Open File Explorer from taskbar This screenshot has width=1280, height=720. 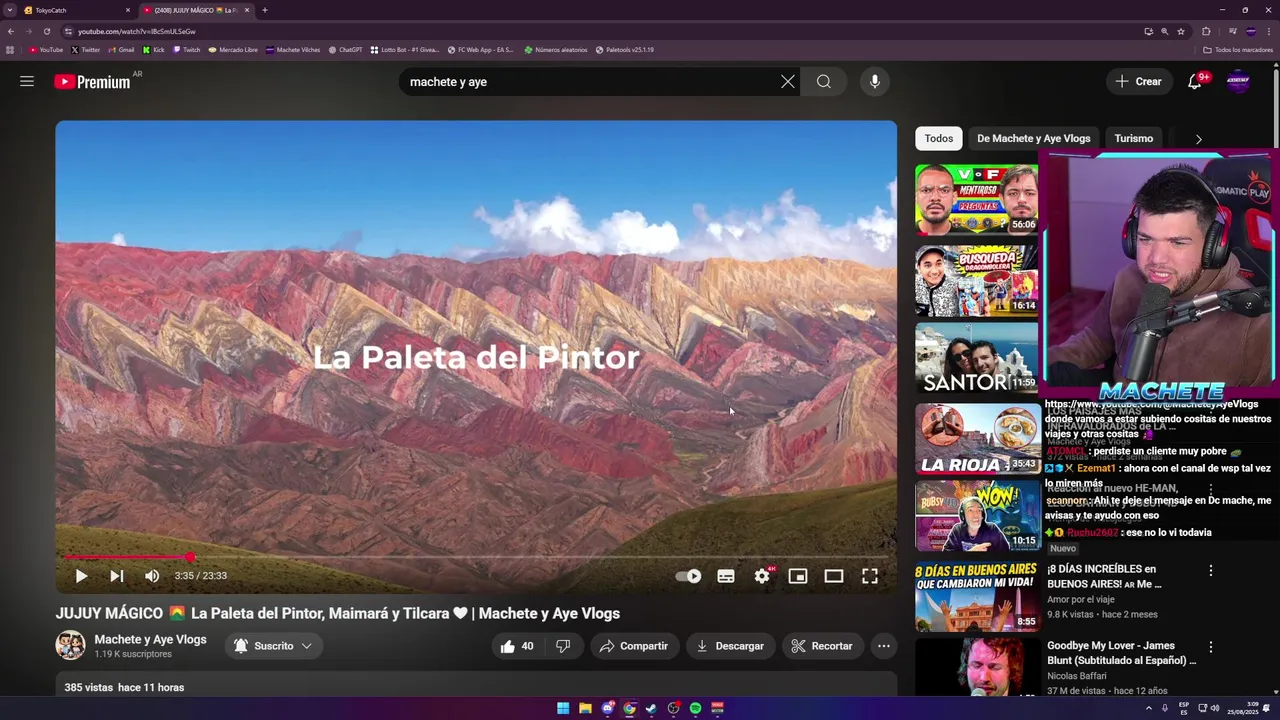pyautogui.click(x=585, y=708)
